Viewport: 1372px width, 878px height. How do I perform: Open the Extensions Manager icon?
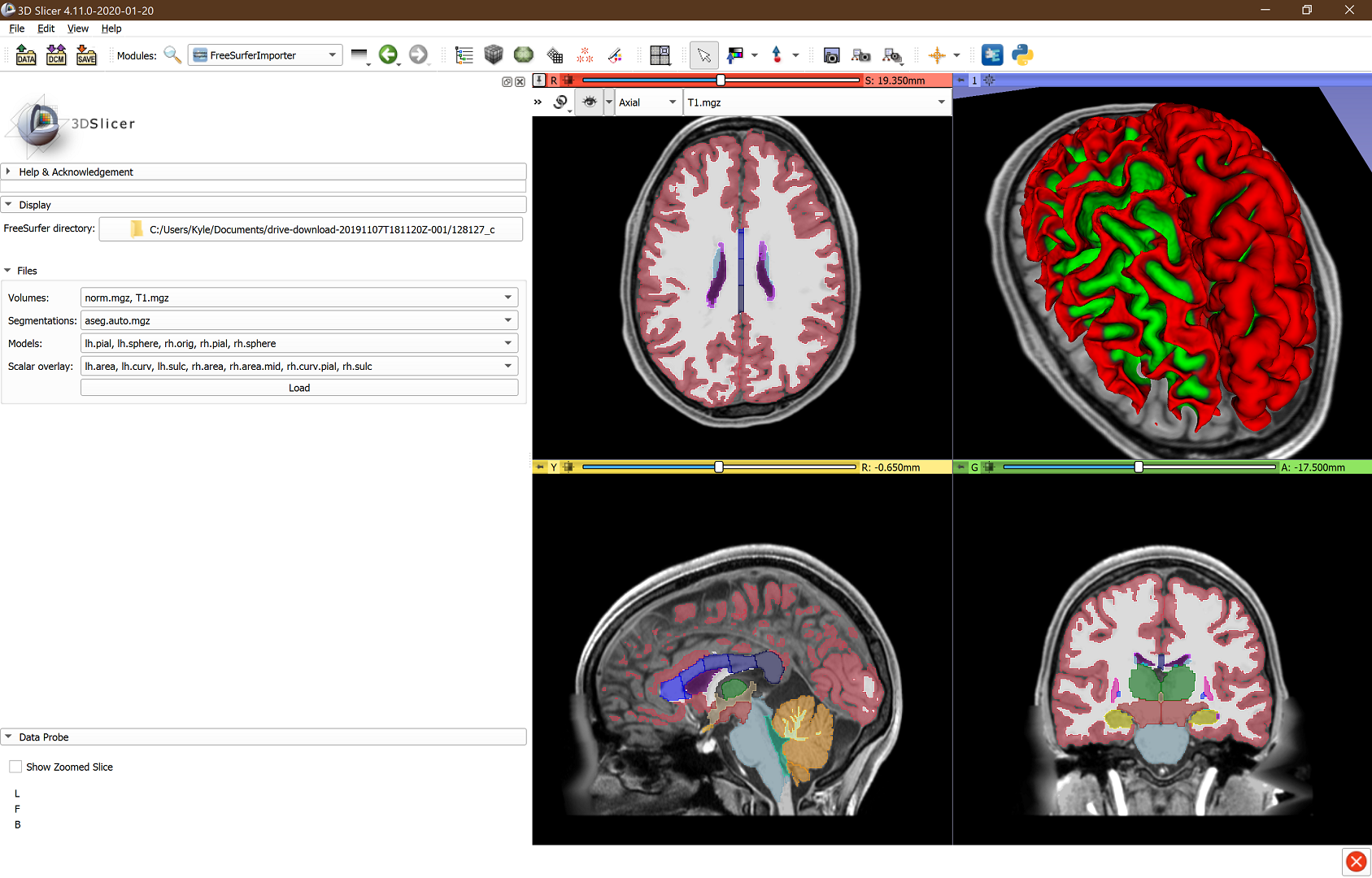(992, 55)
